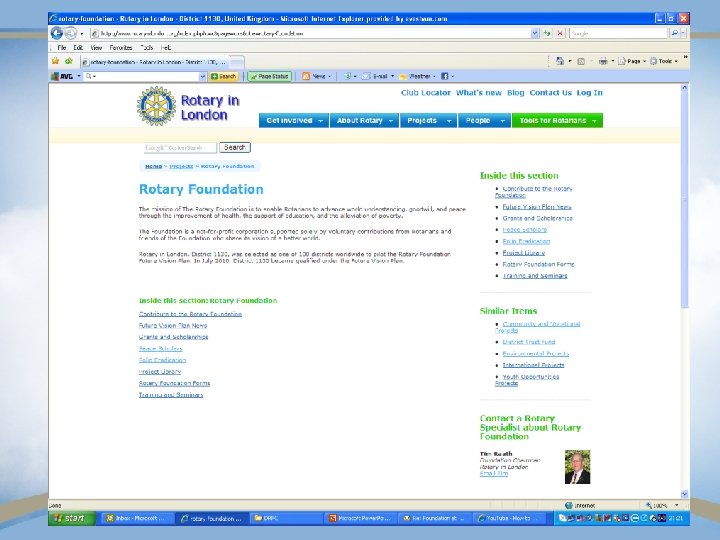Open the Favorites menu
This screenshot has height=540, width=720.
click(x=121, y=48)
